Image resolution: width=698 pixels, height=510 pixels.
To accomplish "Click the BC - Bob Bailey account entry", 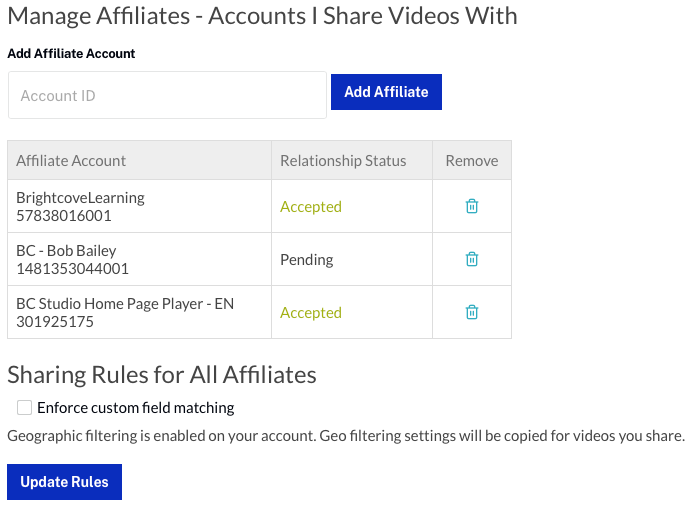I will tap(66, 251).
